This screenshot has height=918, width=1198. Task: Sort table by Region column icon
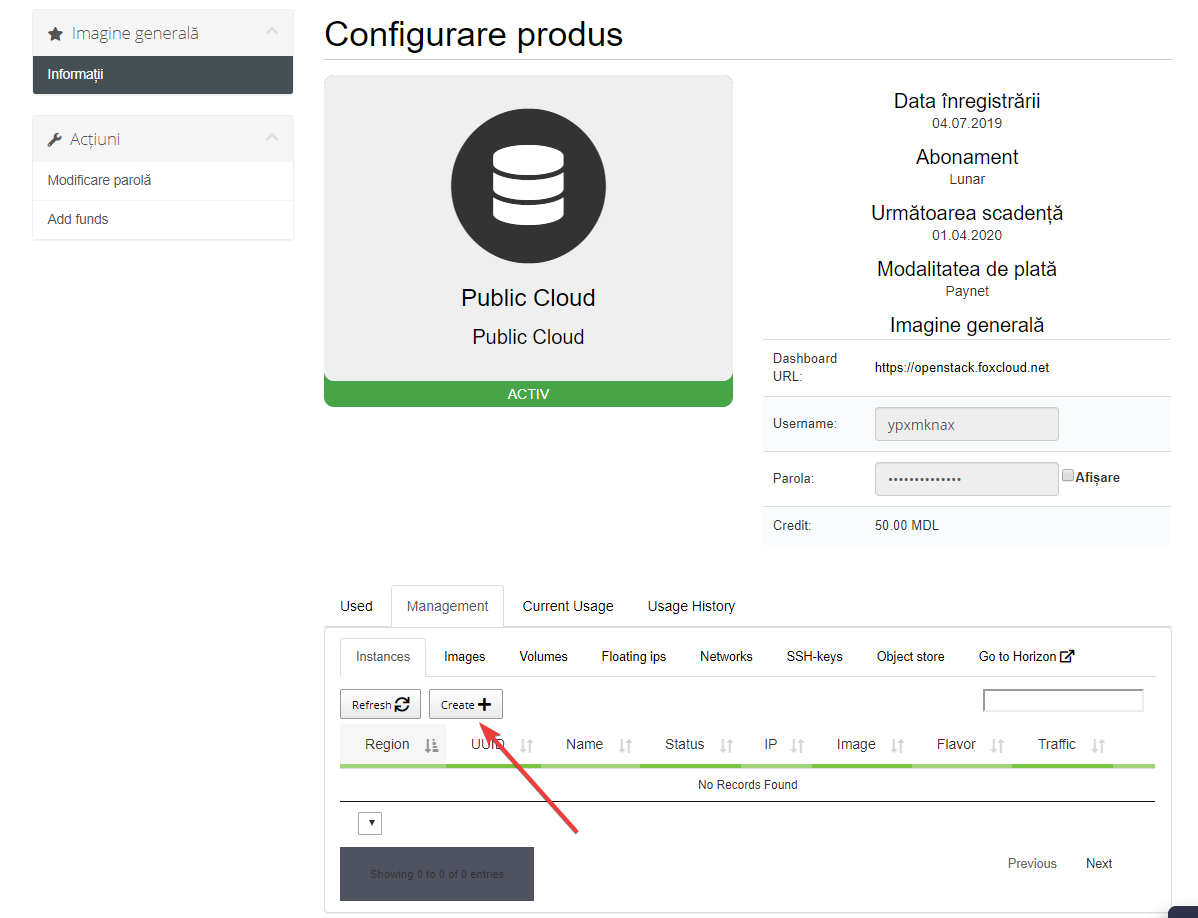(x=431, y=745)
